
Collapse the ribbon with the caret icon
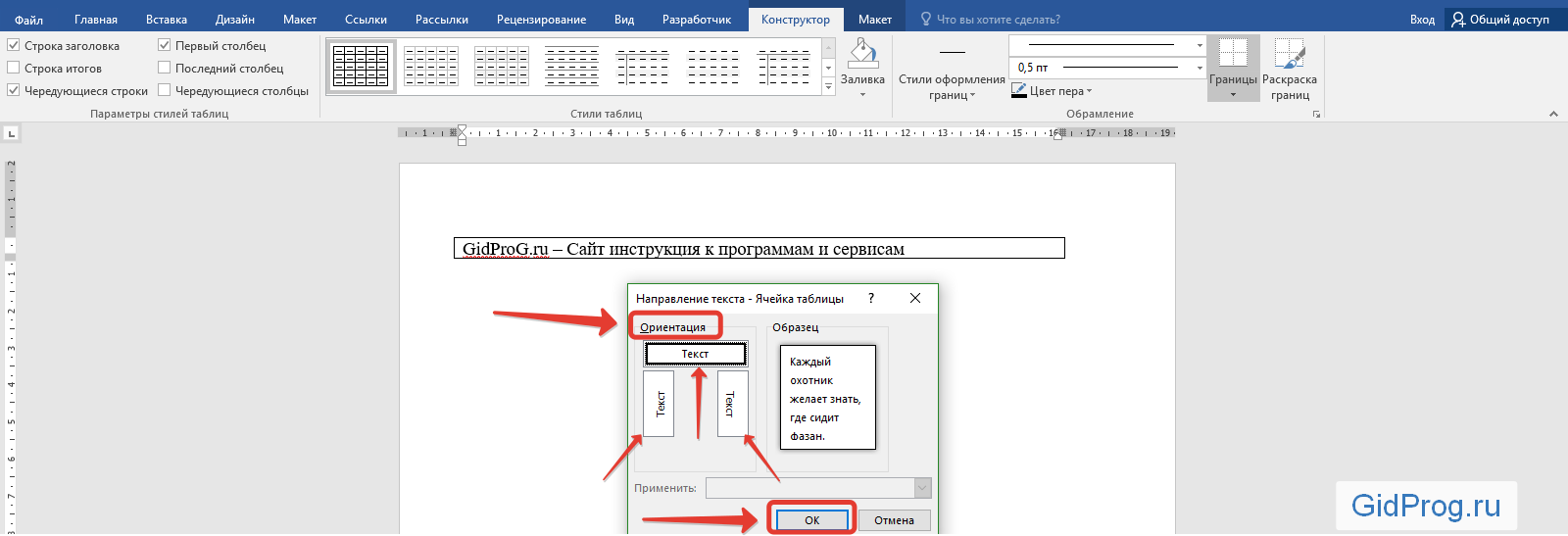1553,115
